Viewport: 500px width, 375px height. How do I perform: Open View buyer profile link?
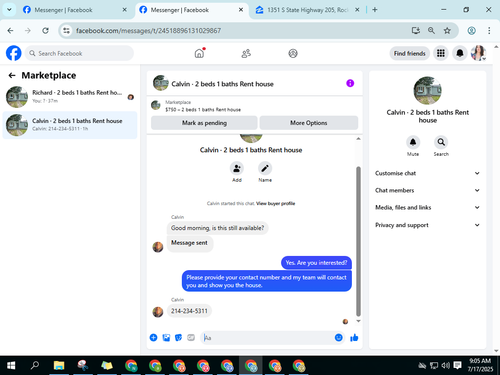click(x=275, y=203)
